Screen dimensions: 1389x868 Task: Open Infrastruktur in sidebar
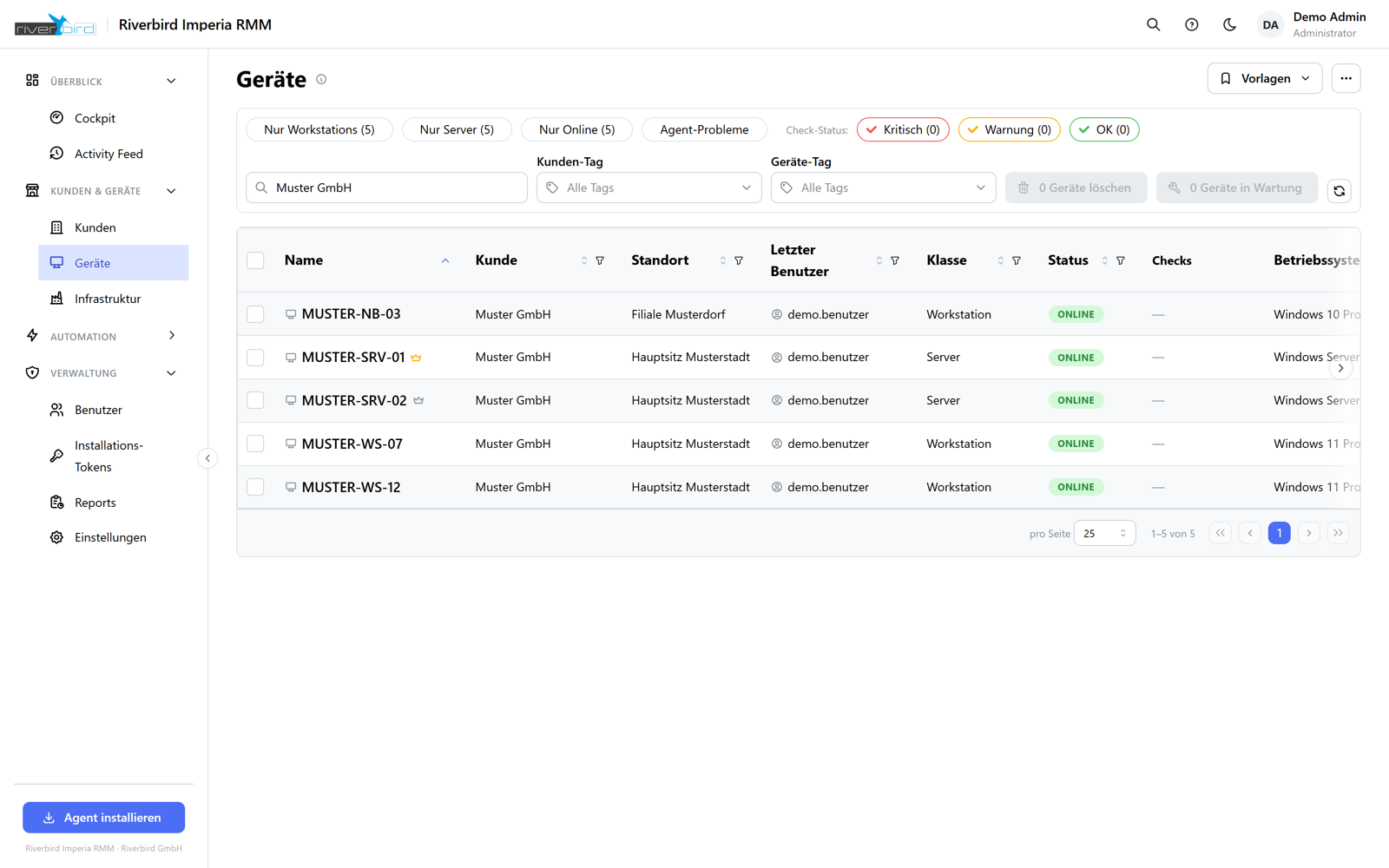[113, 299]
